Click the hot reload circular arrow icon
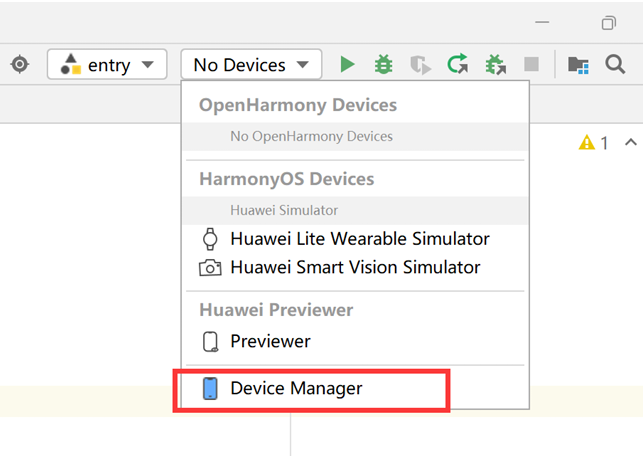Screen dimensions: 644x456 pyautogui.click(x=458, y=64)
